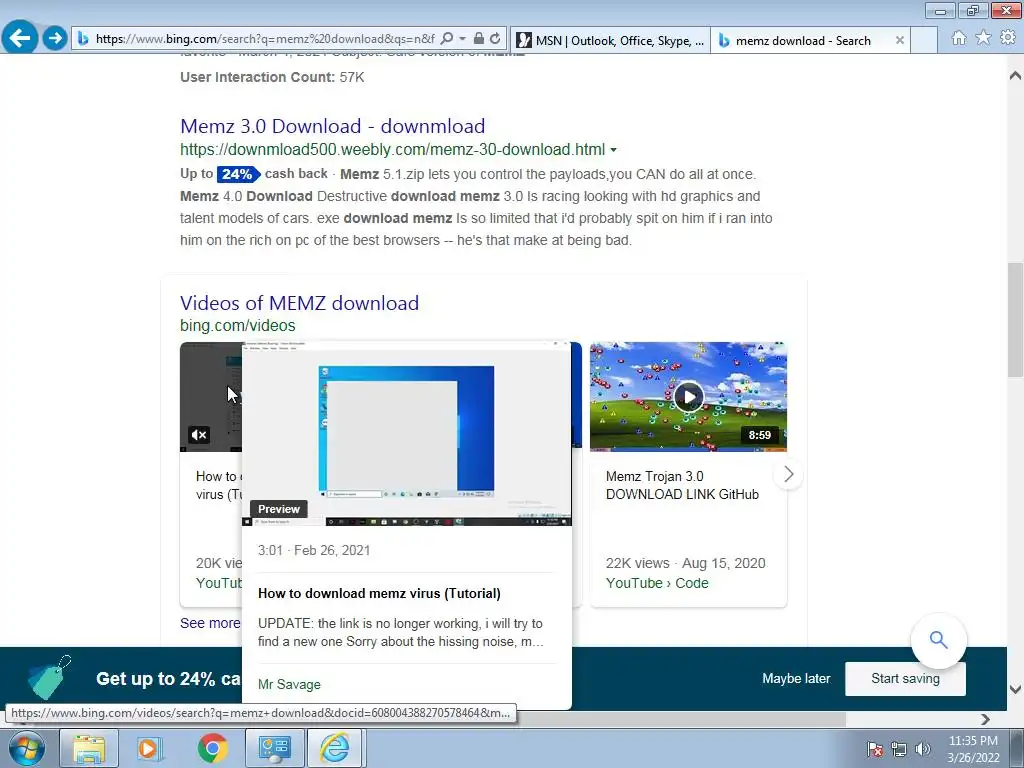Open Google Chrome from the taskbar
This screenshot has width=1024, height=768.
pyautogui.click(x=212, y=748)
